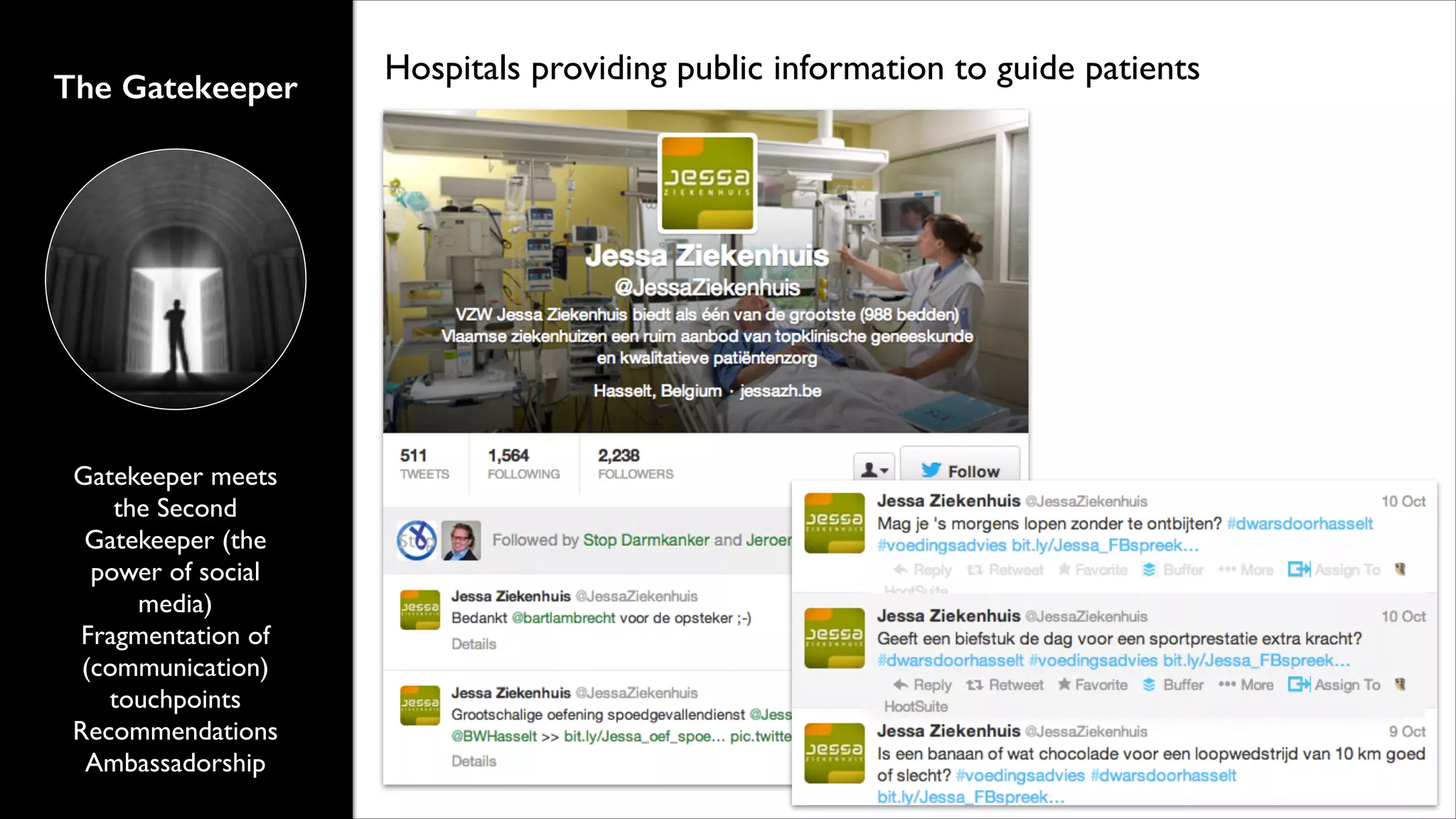Favorite the biefstuk tweet

(x=1093, y=685)
